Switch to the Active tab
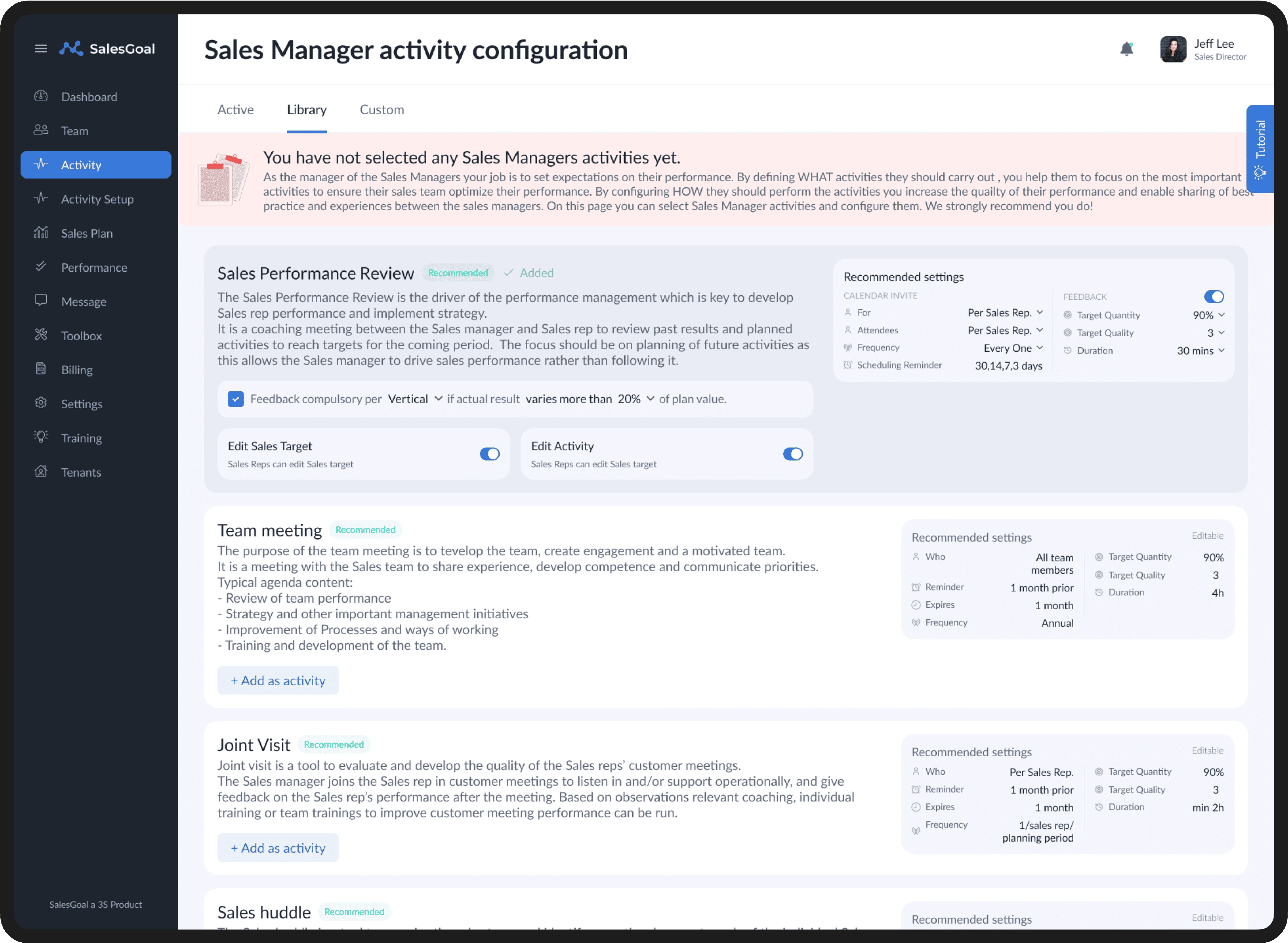 (235, 110)
